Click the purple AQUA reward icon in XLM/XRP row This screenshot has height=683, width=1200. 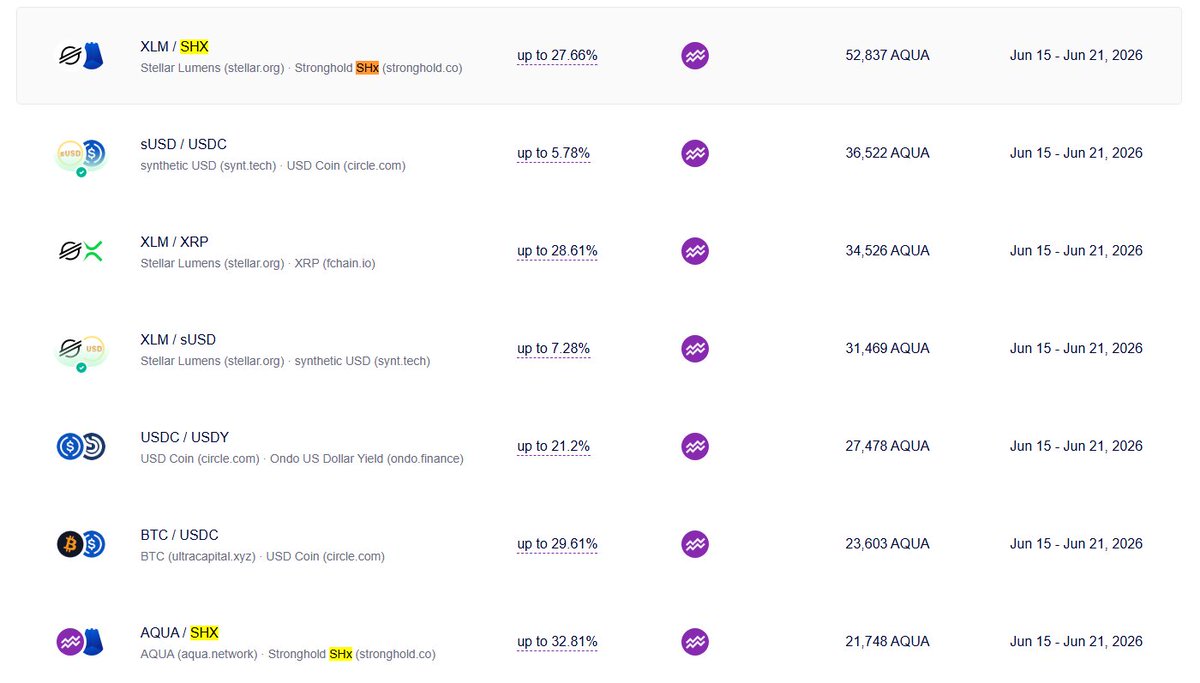(x=695, y=251)
